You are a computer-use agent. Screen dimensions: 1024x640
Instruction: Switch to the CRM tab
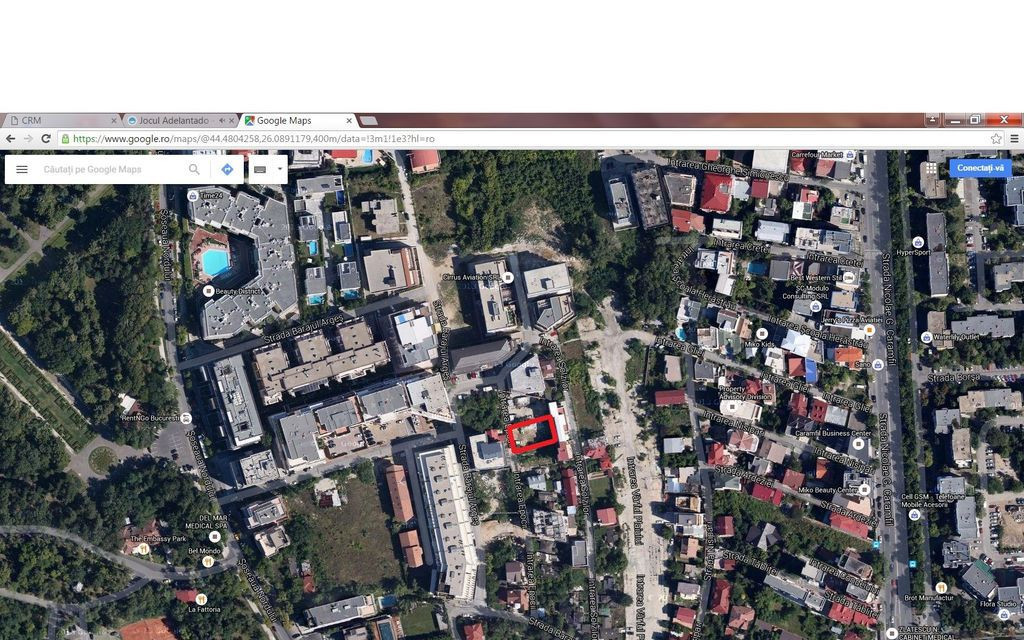click(x=60, y=120)
